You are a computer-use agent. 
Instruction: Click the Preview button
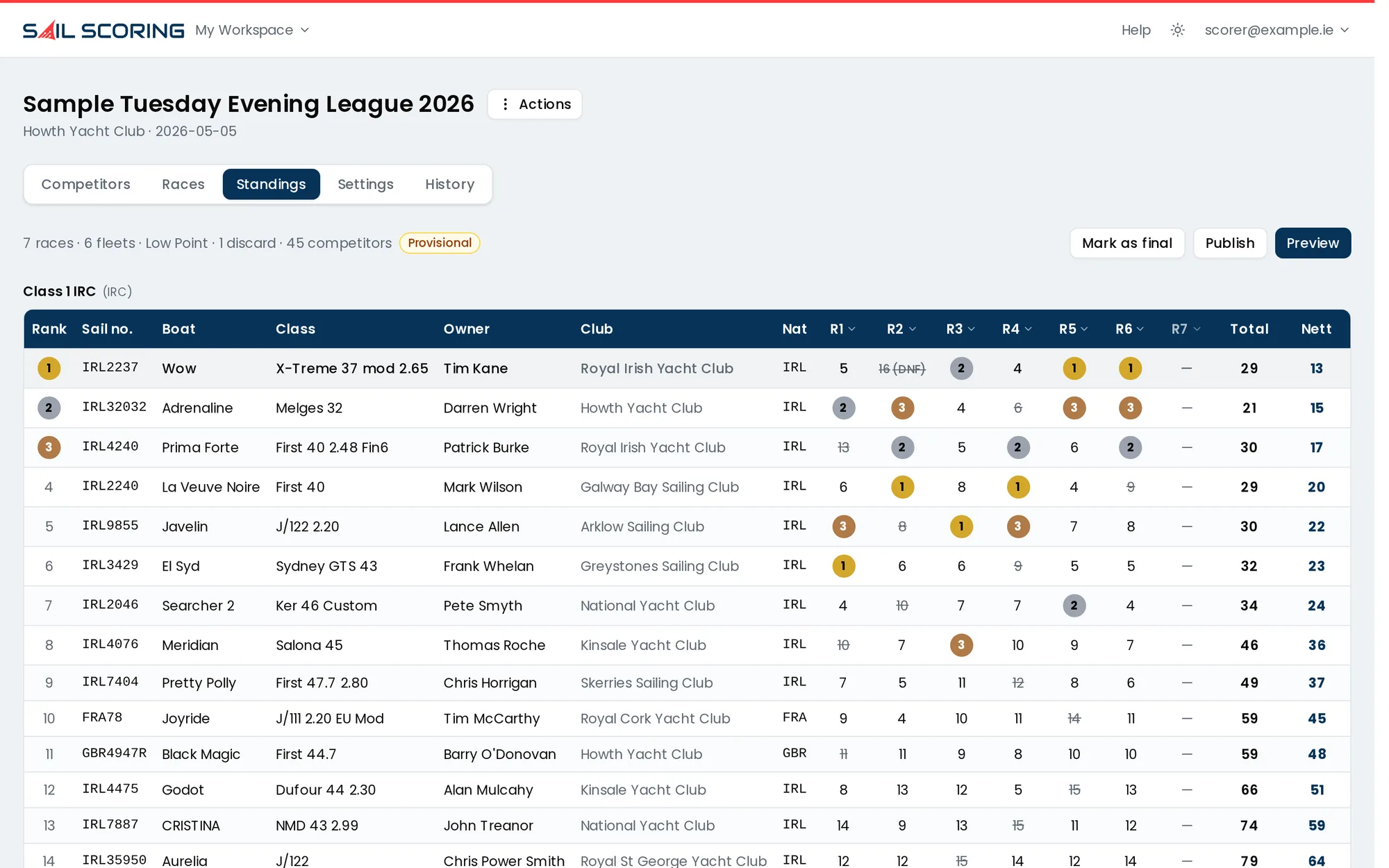pos(1313,243)
